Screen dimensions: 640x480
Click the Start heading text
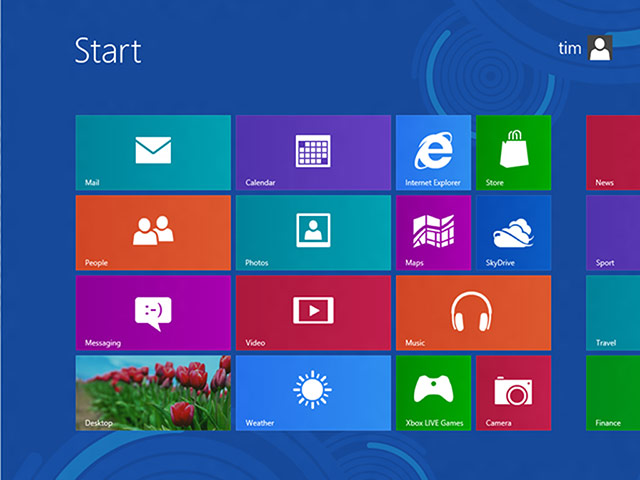pos(108,51)
